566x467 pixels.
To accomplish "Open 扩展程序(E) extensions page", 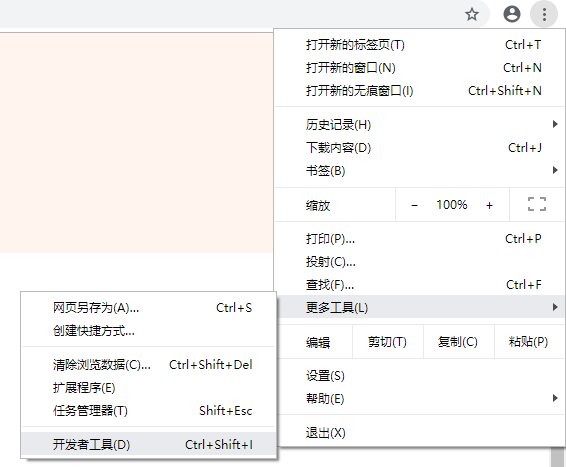I will tap(148, 388).
